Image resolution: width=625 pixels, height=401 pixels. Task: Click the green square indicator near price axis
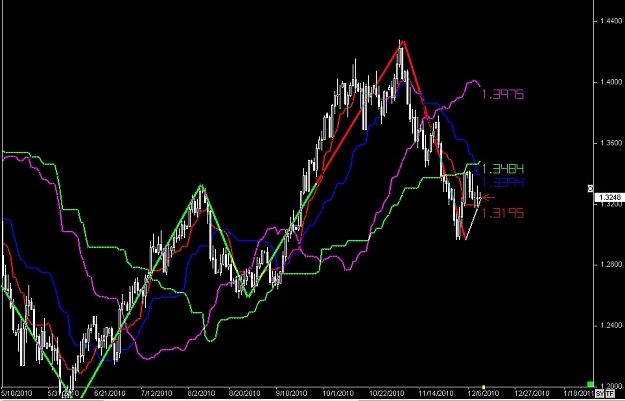(590, 384)
